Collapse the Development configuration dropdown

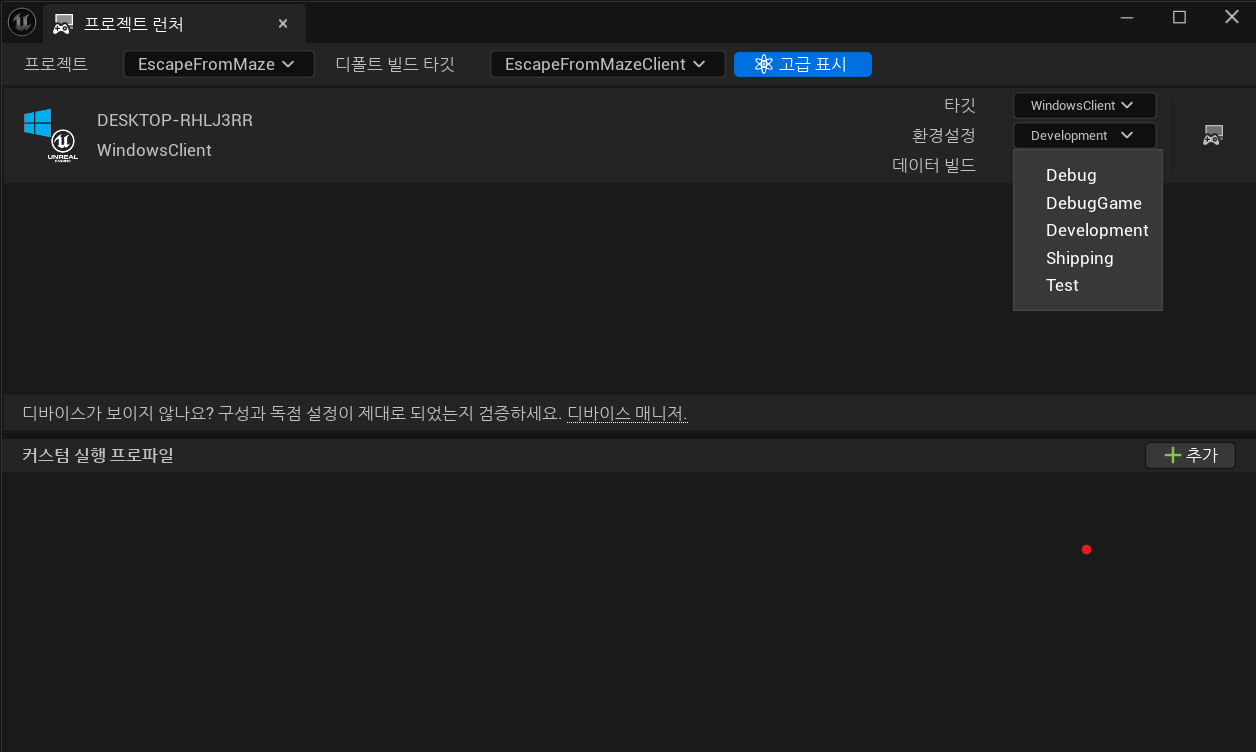tap(1084, 135)
